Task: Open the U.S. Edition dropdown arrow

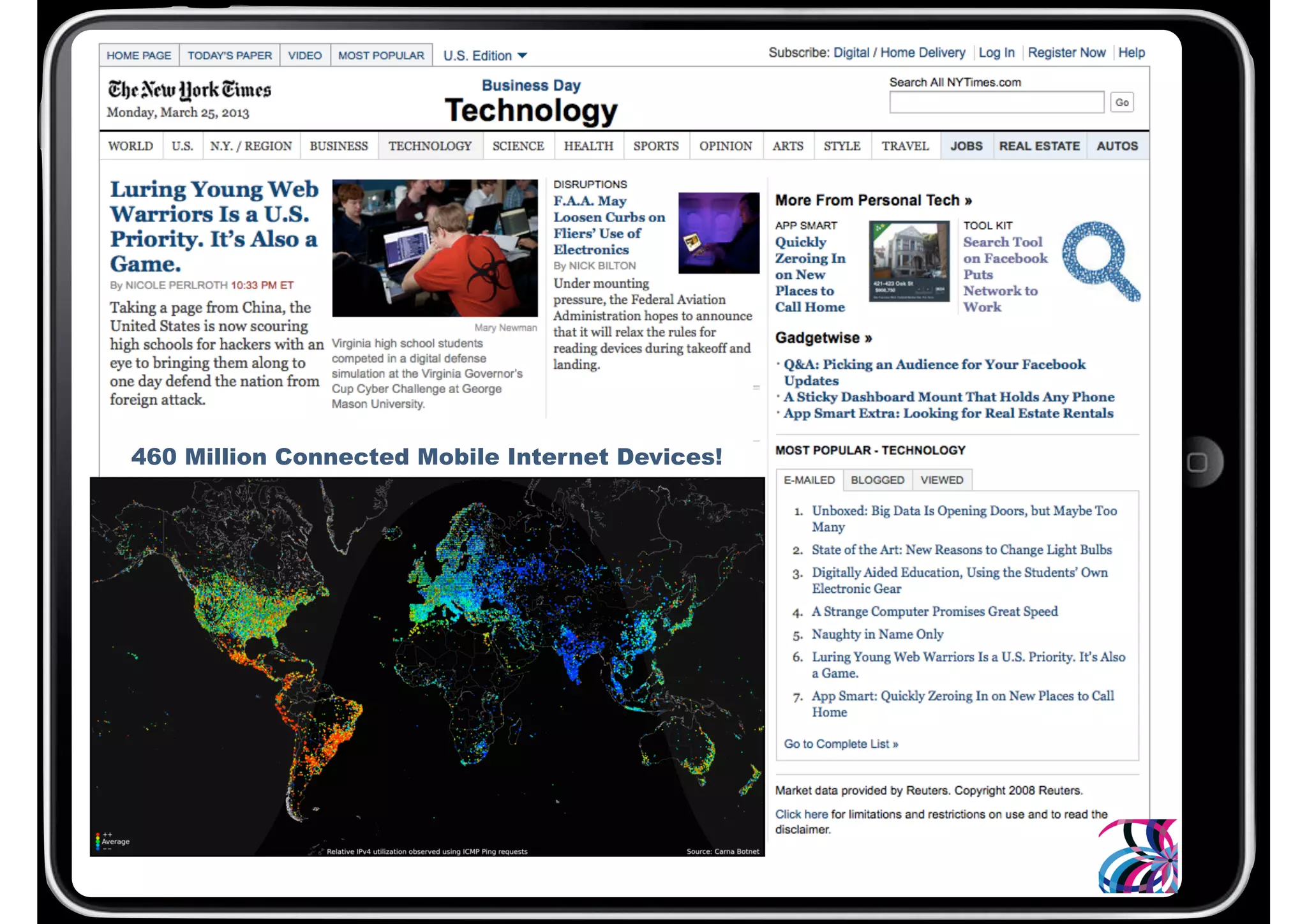Action: tap(522, 56)
